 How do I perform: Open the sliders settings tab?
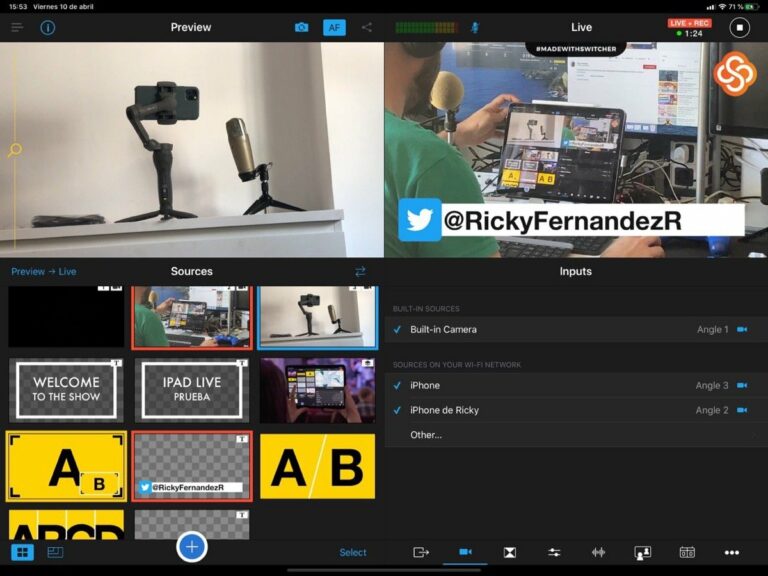(x=554, y=552)
